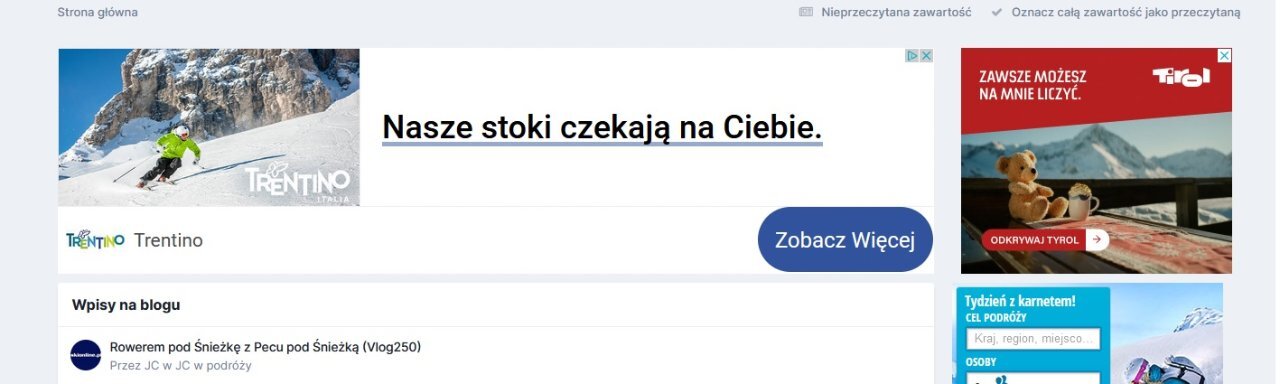Click the Zobacz Więcej button

[845, 240]
